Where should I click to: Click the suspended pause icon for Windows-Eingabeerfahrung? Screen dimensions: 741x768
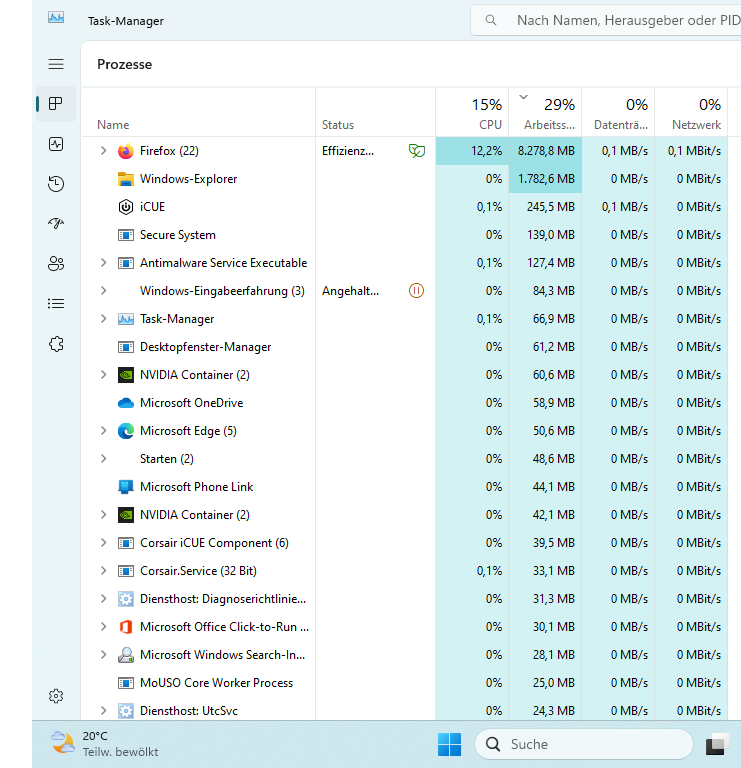click(x=416, y=291)
